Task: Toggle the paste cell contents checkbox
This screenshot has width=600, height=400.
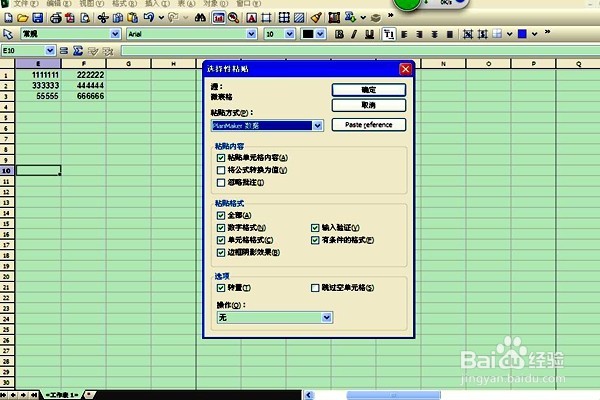Action: coord(221,158)
